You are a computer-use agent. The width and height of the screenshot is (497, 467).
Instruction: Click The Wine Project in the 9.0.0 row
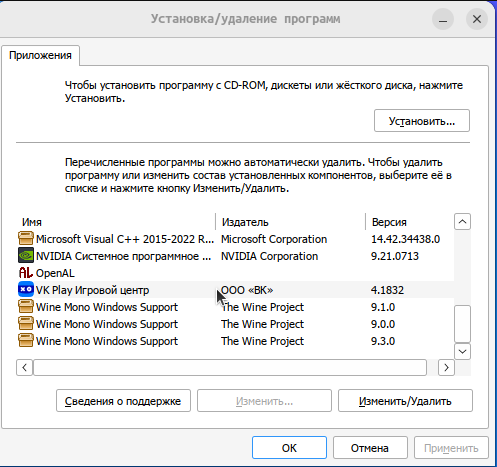pyautogui.click(x=262, y=324)
